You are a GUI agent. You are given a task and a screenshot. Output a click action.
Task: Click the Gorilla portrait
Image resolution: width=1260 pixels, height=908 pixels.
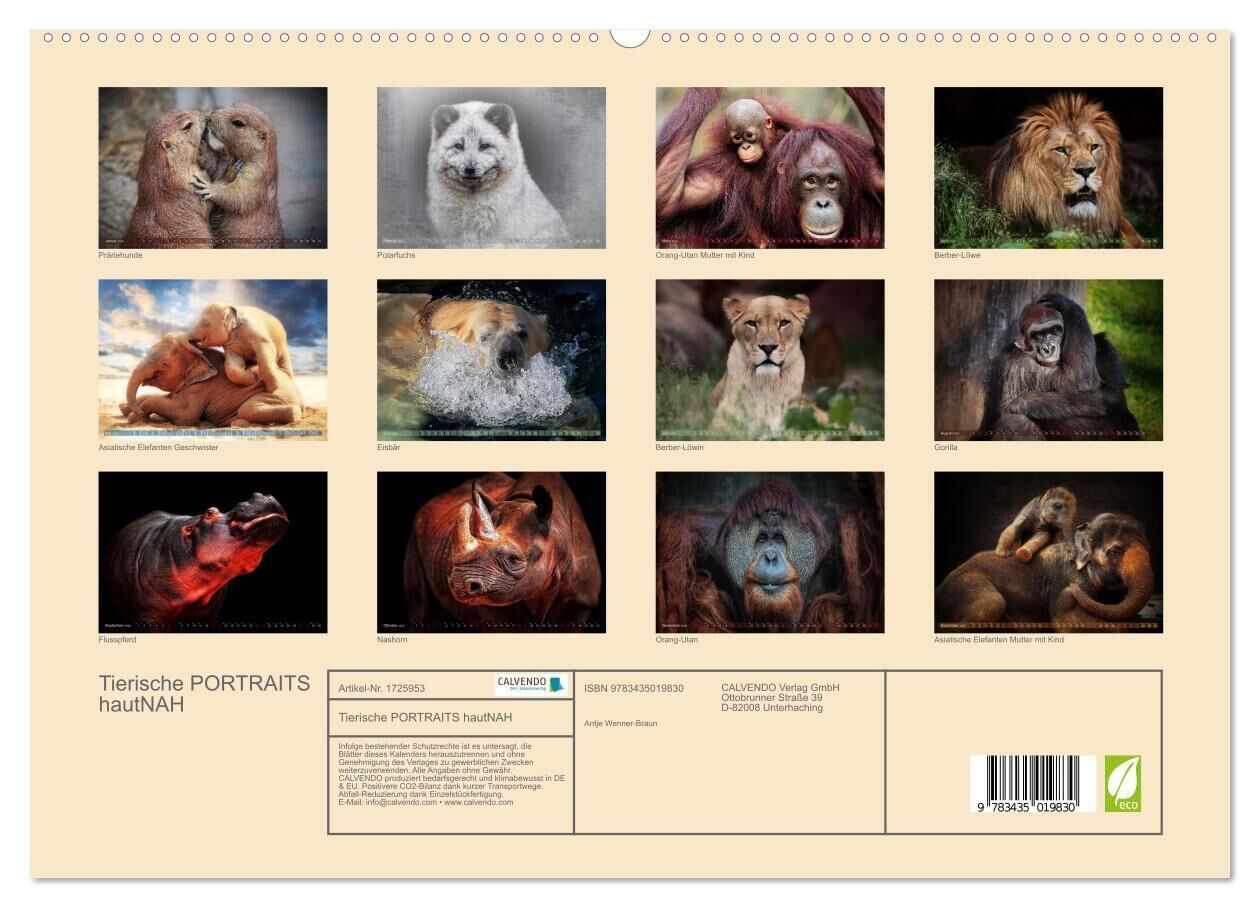[x=1048, y=359]
